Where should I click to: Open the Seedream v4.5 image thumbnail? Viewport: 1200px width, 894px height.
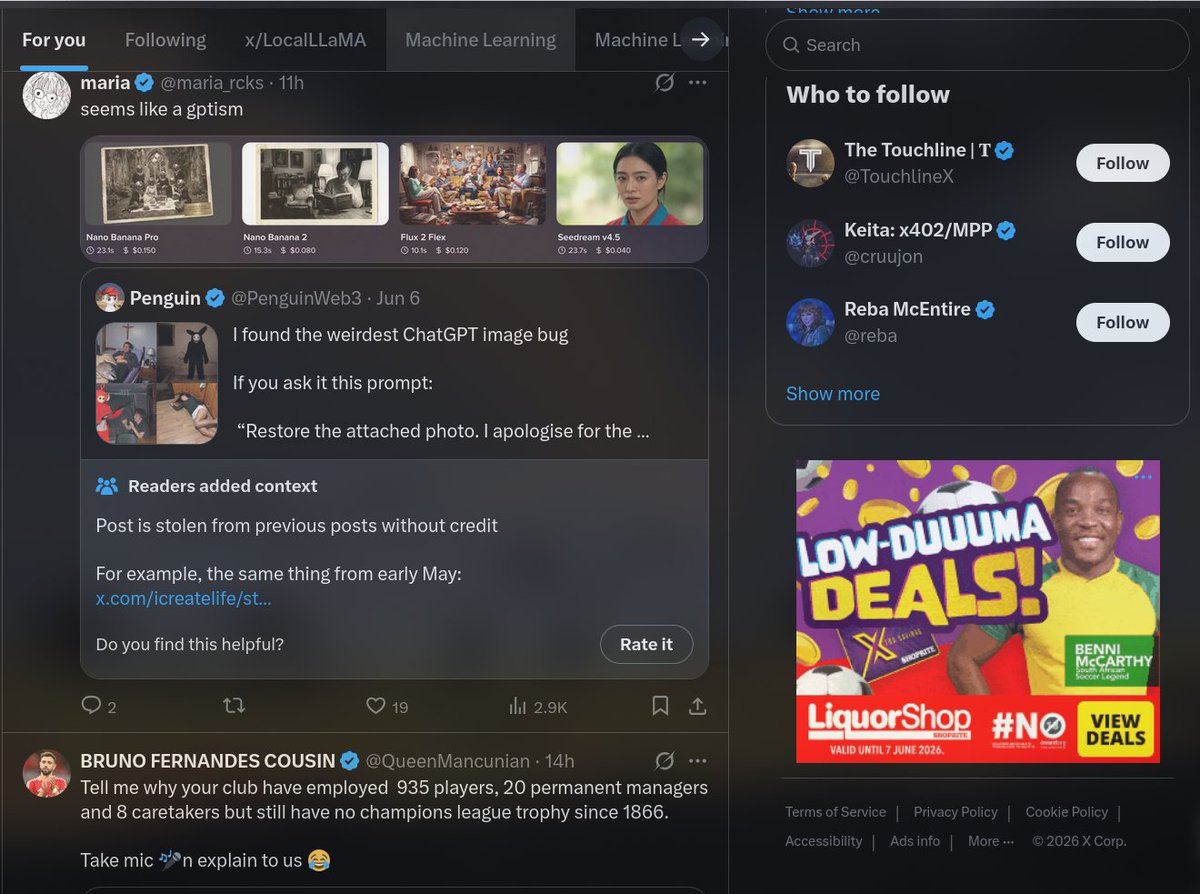click(629, 184)
